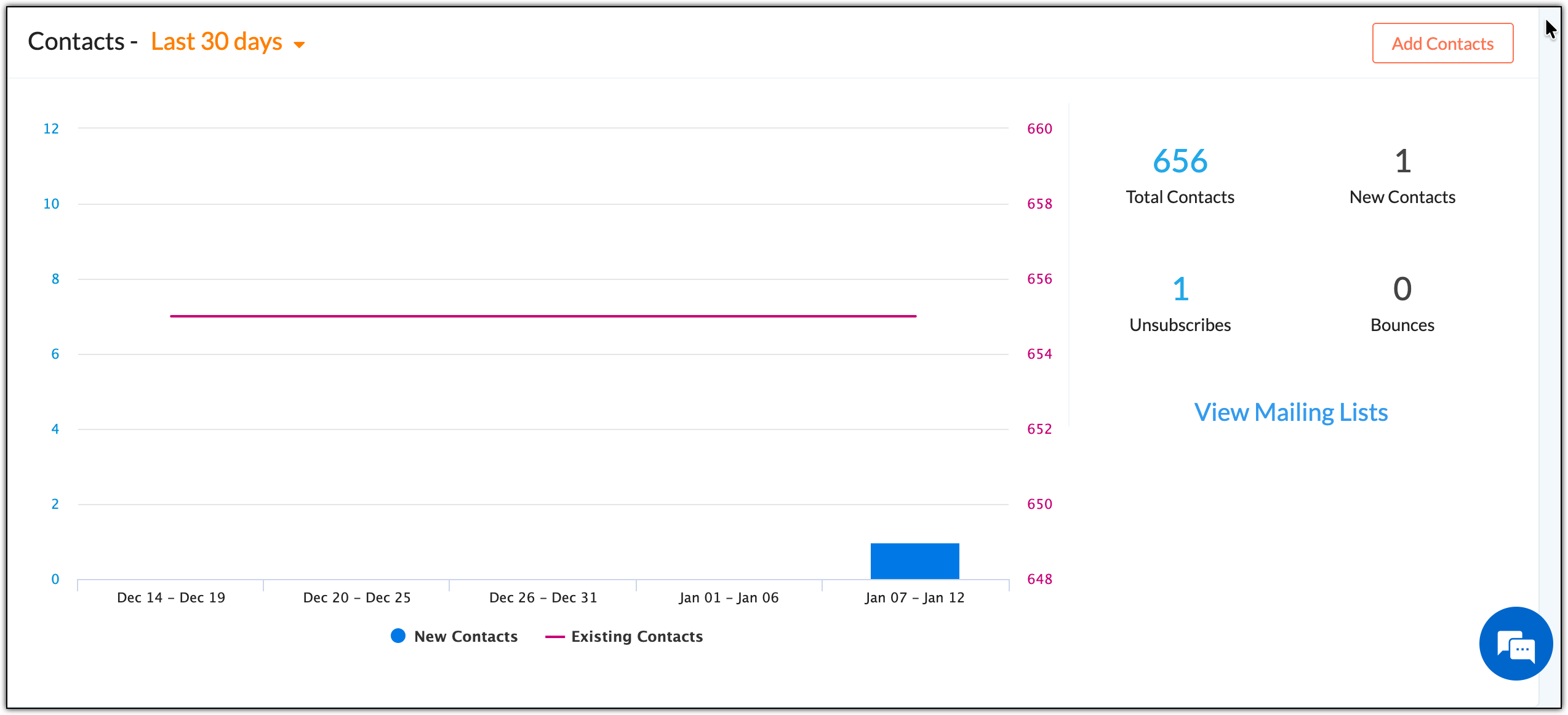Click the pink Existing Contacts legend line
The width and height of the screenshot is (1568, 715).
point(554,637)
